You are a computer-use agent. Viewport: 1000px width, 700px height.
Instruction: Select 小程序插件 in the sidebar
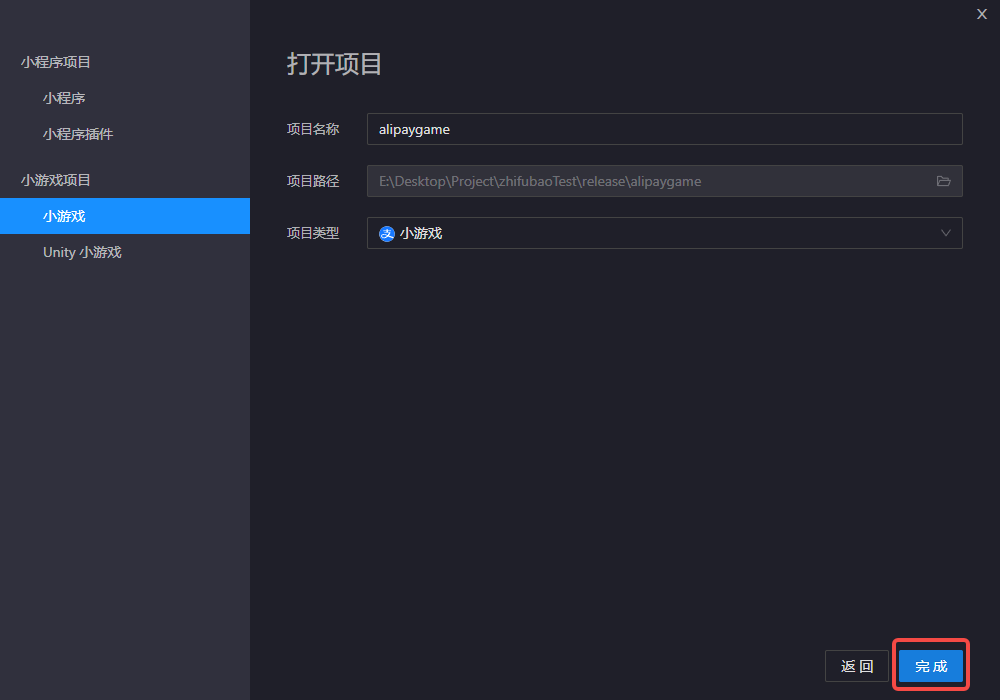click(78, 134)
